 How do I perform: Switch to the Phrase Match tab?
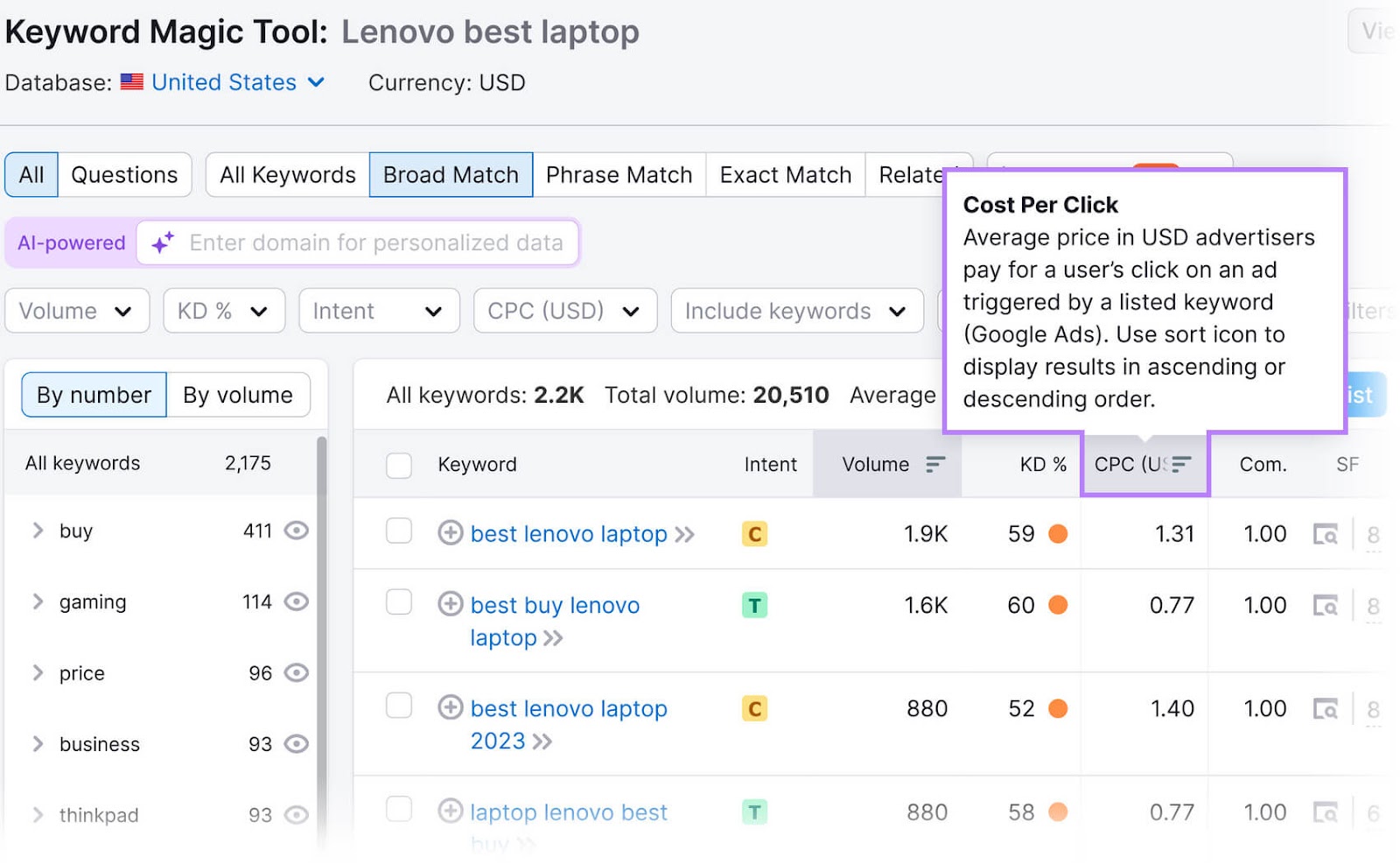coord(619,174)
